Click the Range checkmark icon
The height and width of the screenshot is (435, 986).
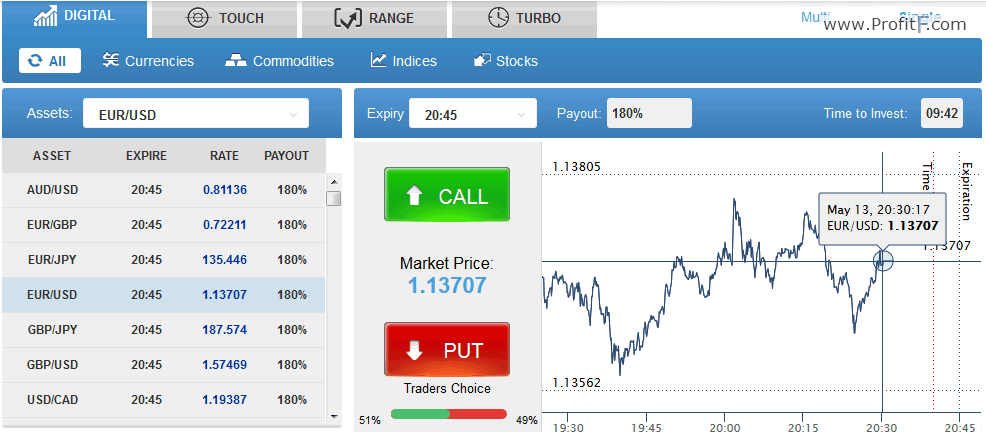click(348, 18)
